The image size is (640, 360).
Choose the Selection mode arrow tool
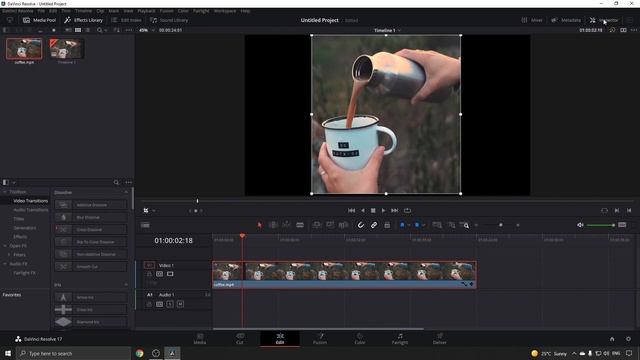point(260,225)
